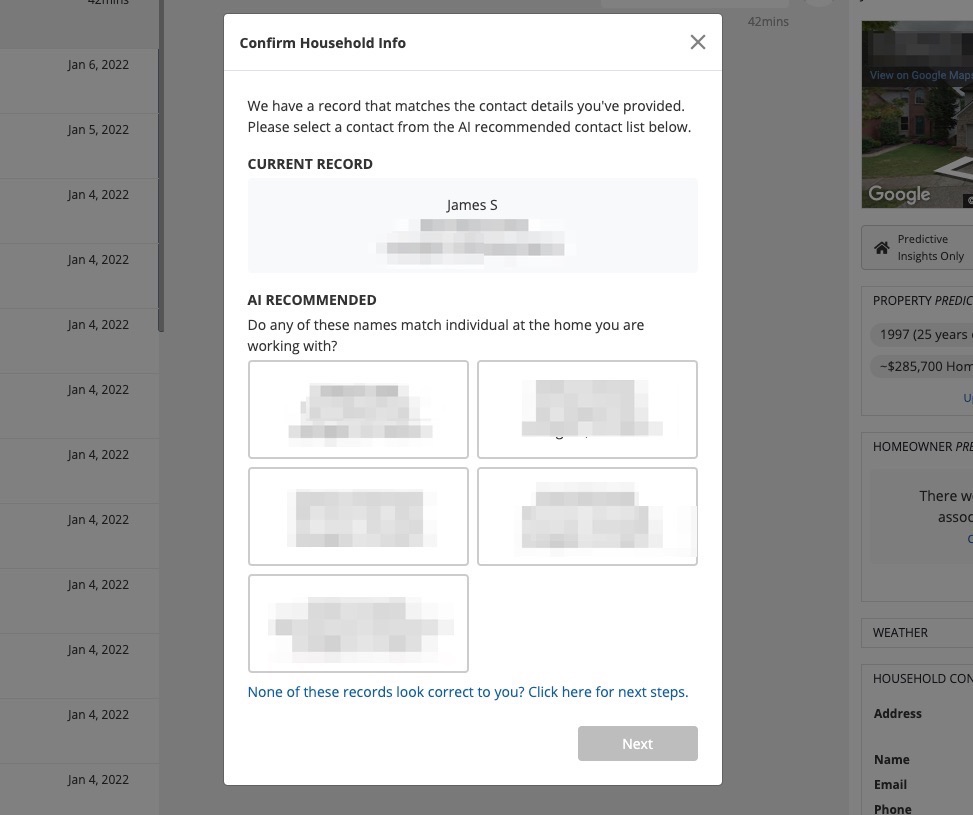Image resolution: width=973 pixels, height=815 pixels.
Task: Pick the bottom AI recommended contact card
Action: pyautogui.click(x=358, y=623)
